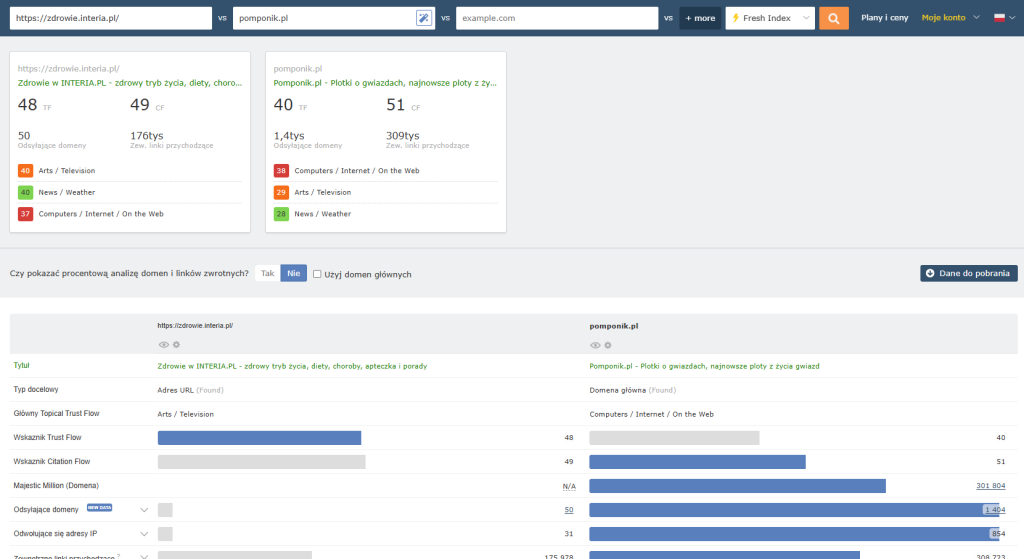Select the Nie toggle option
The image size is (1024, 559).
point(293,274)
